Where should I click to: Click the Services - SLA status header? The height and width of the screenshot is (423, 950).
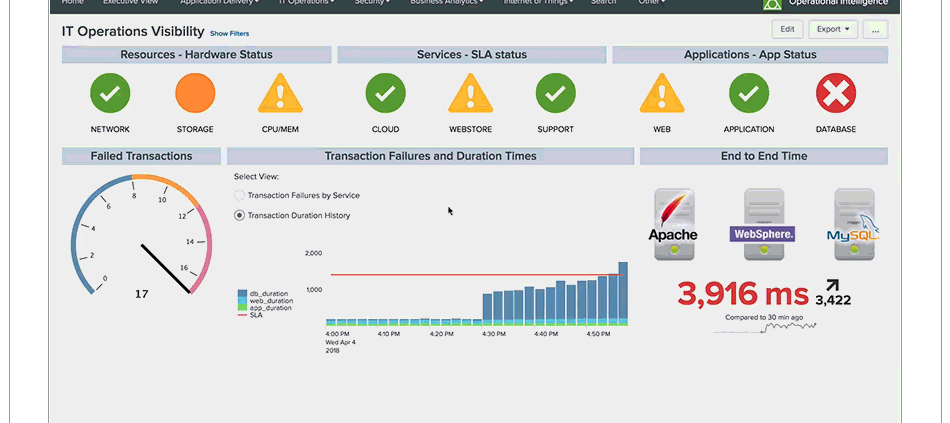click(x=471, y=55)
